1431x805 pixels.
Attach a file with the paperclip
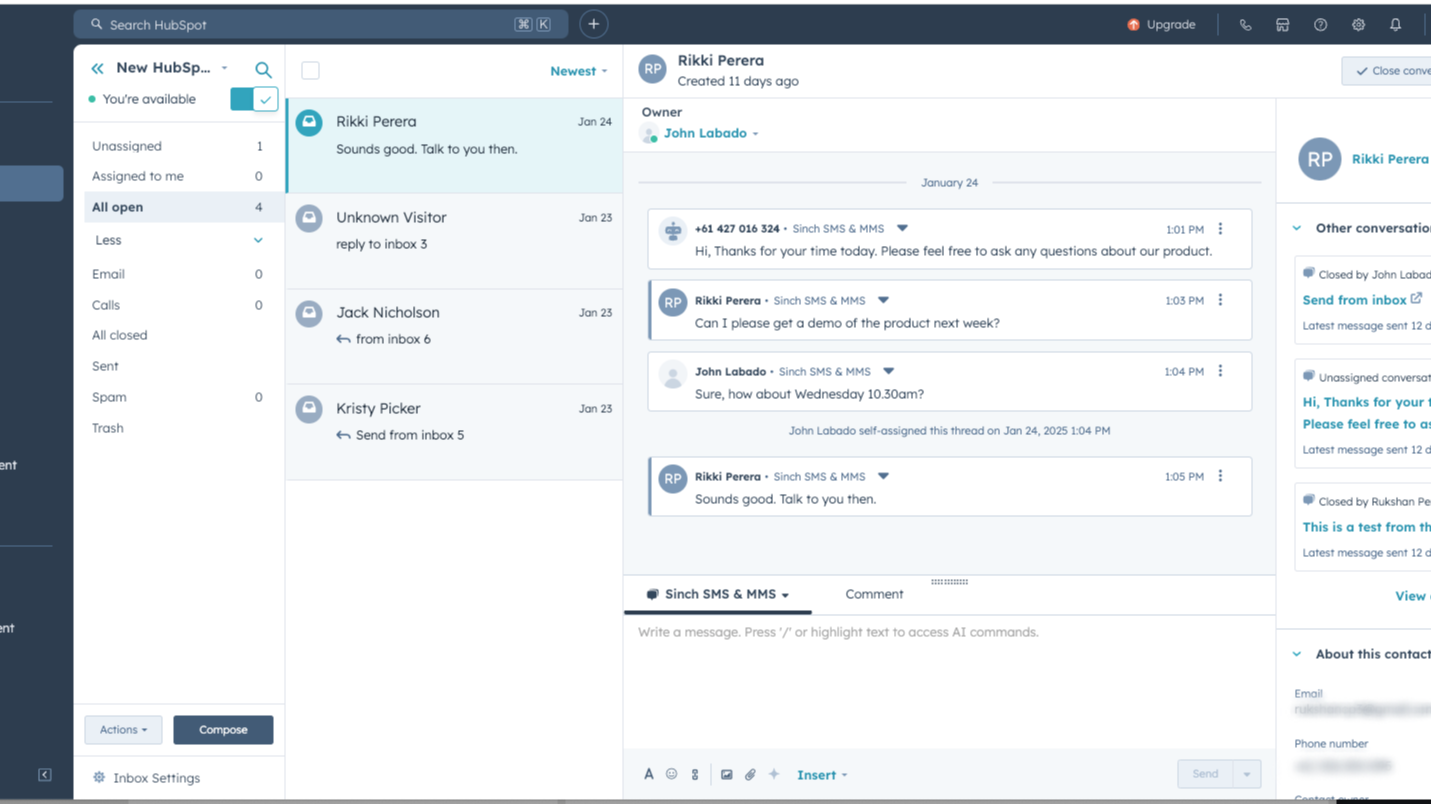750,774
